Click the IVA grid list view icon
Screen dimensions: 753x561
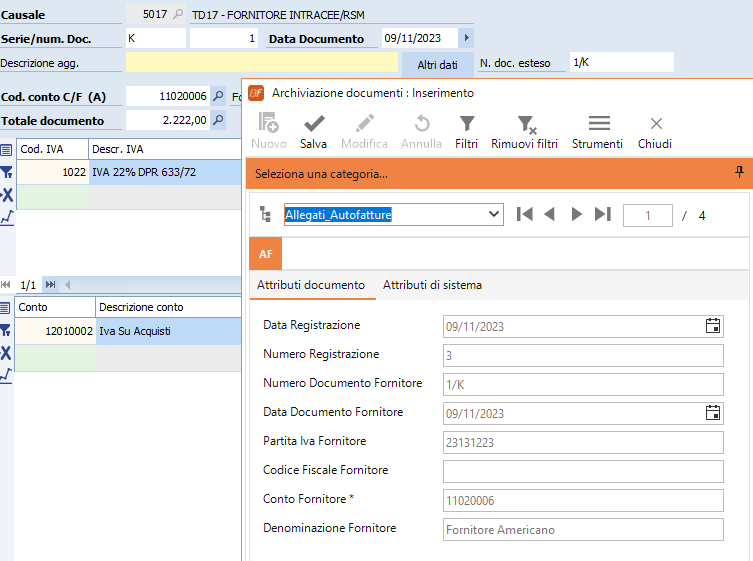point(6,150)
